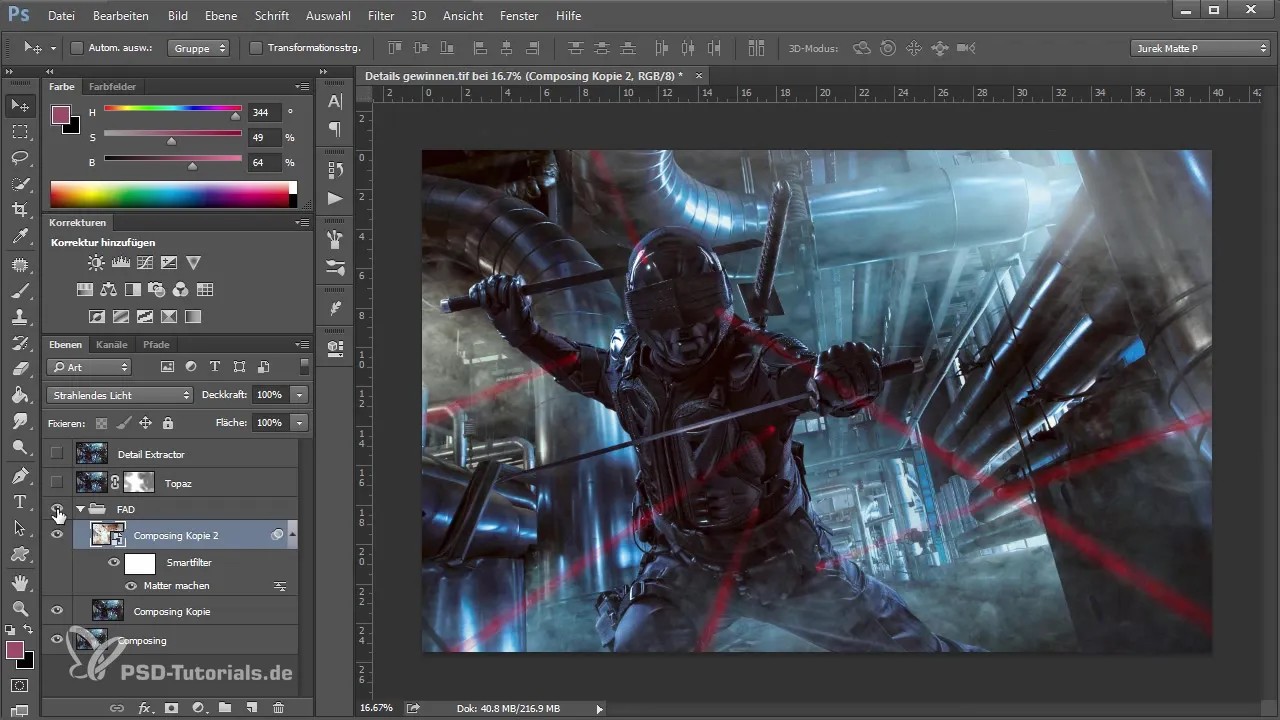Show the Topaz layer
This screenshot has height=720, width=1280.
(57, 483)
